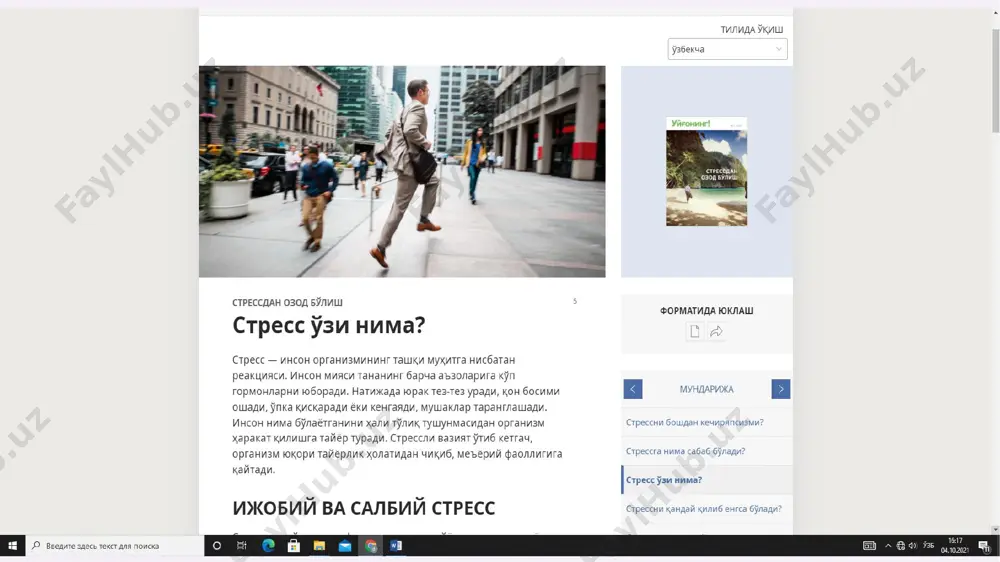Screen dimensions: 1000x562
Task: Click the page vertical scrollbar thumb
Action: [996, 82]
